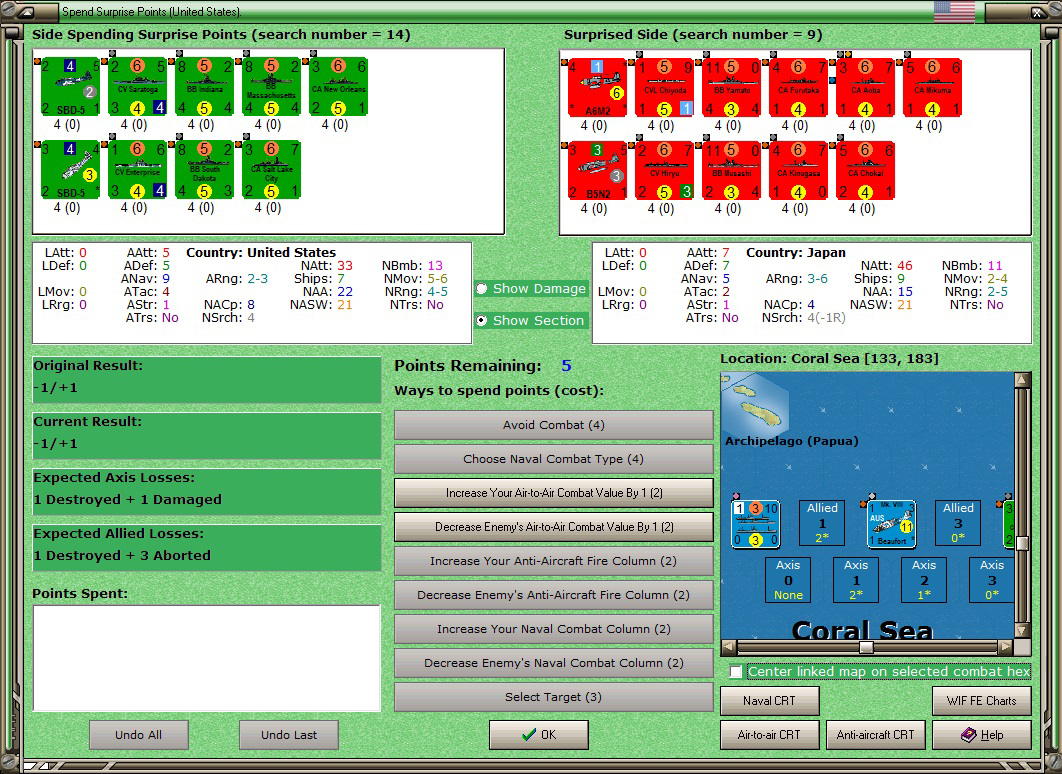Image resolution: width=1062 pixels, height=774 pixels.
Task: Decrease enemy's air-to-air combat value by 1
Action: [x=553, y=527]
